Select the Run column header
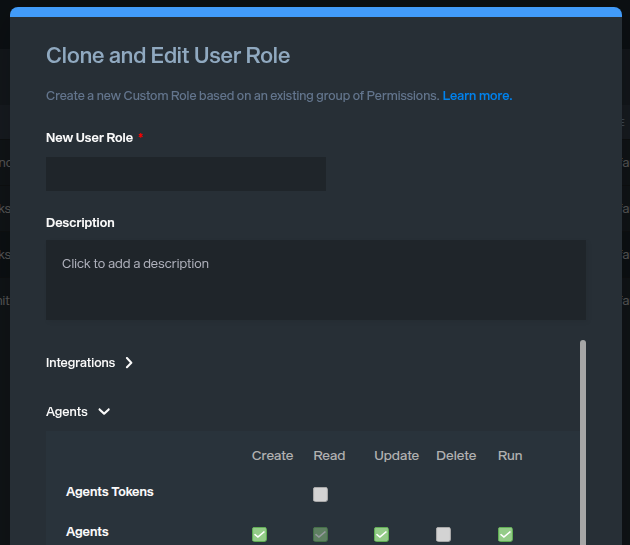 coord(510,456)
